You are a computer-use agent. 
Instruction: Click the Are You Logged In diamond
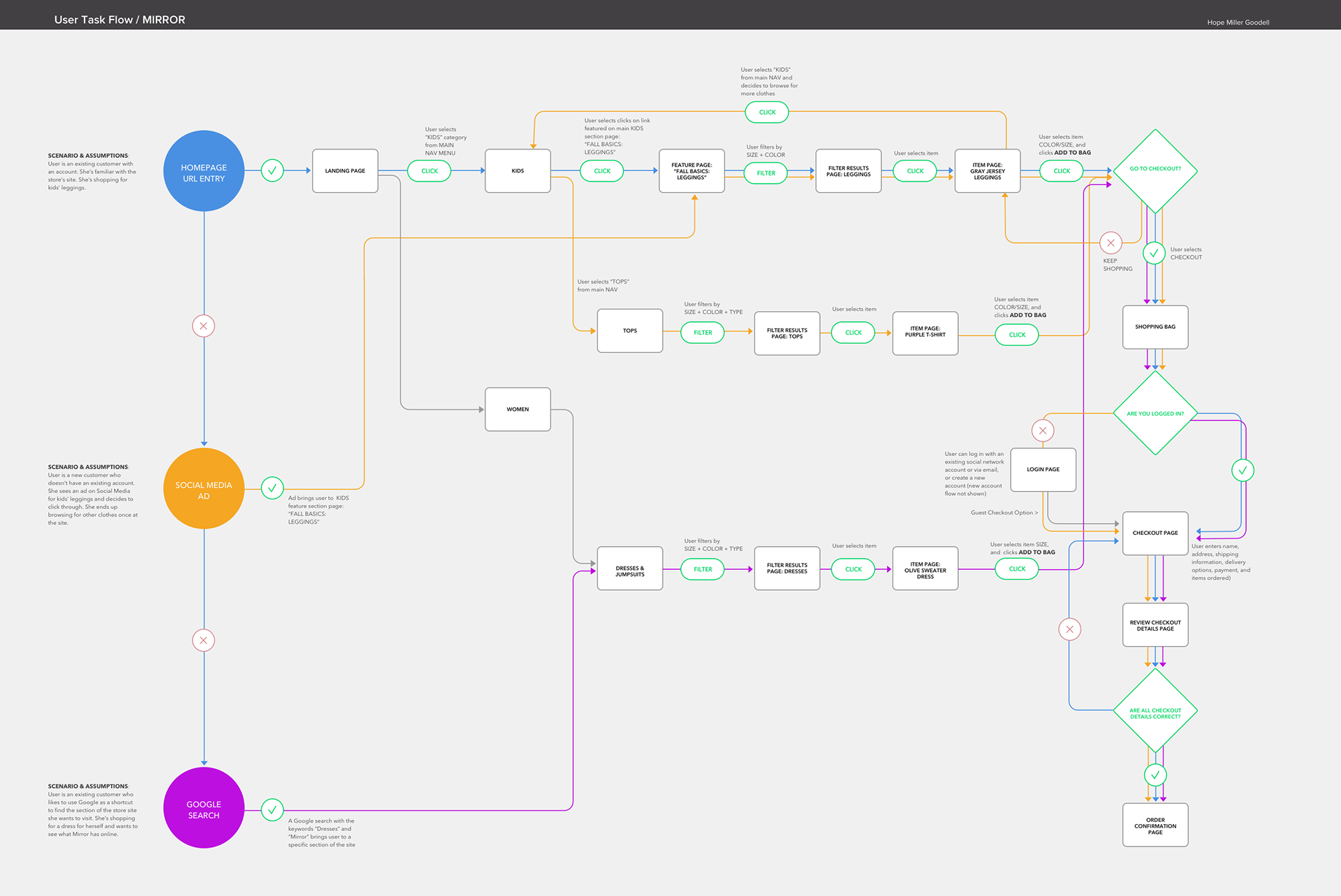[1155, 413]
